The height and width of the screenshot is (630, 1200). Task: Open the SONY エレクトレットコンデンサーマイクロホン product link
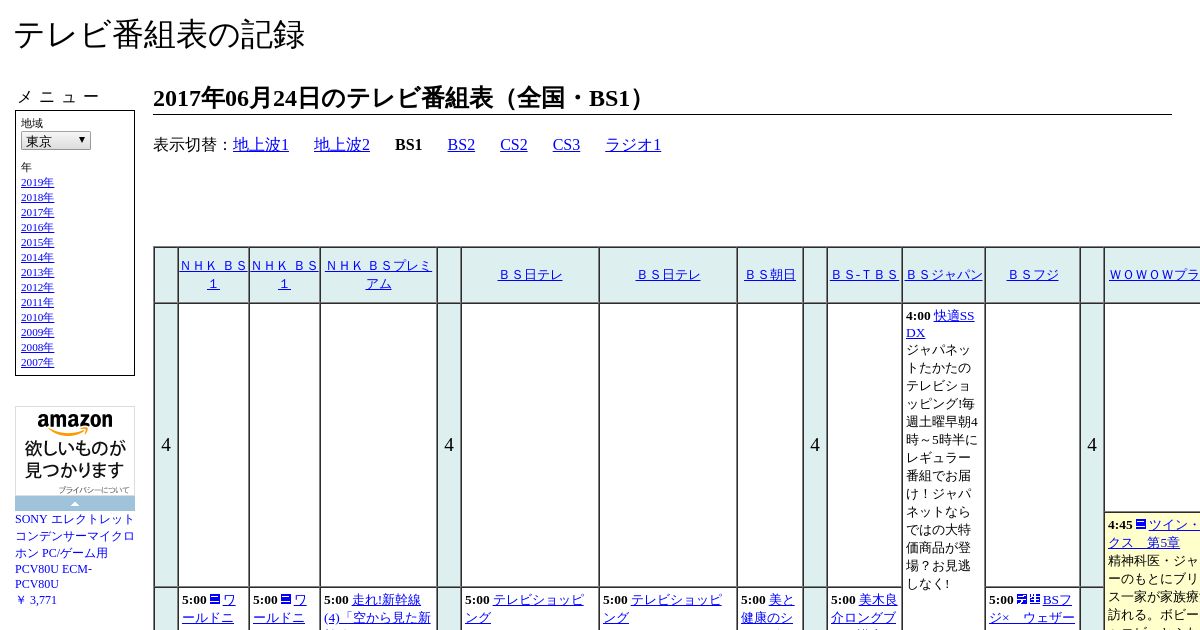pos(75,552)
